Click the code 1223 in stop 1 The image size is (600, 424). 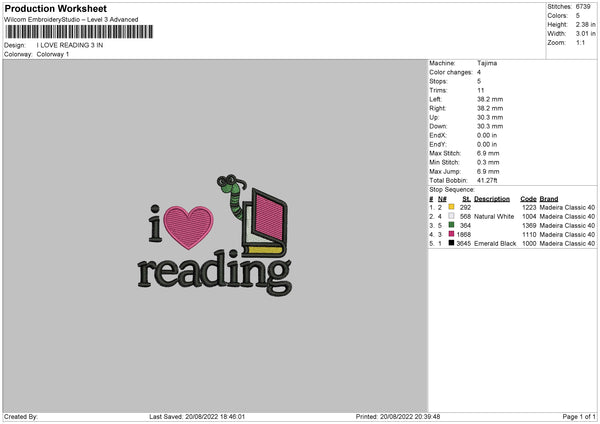click(529, 207)
